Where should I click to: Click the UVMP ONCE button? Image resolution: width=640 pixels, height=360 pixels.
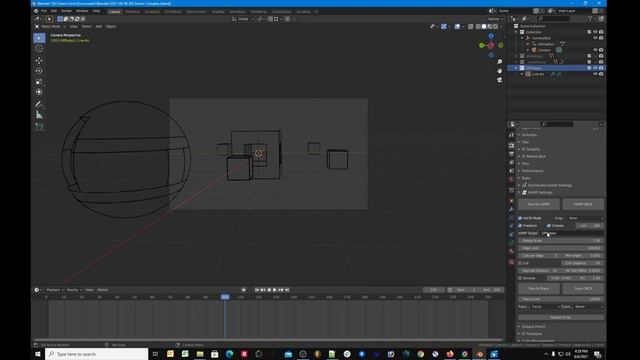click(x=583, y=204)
